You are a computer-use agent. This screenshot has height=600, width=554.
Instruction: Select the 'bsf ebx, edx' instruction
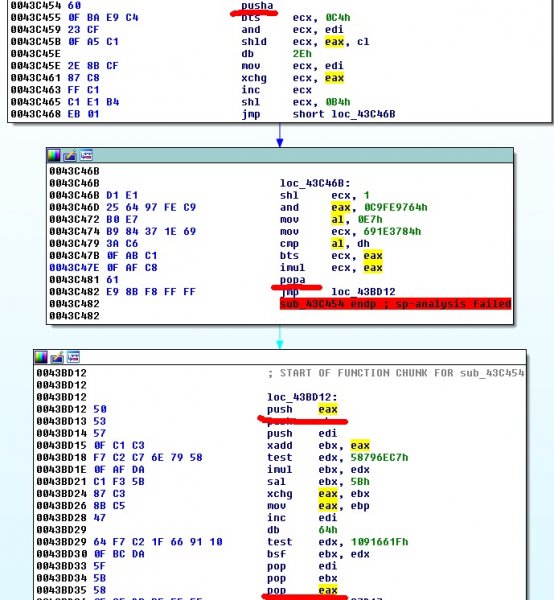[318, 554]
